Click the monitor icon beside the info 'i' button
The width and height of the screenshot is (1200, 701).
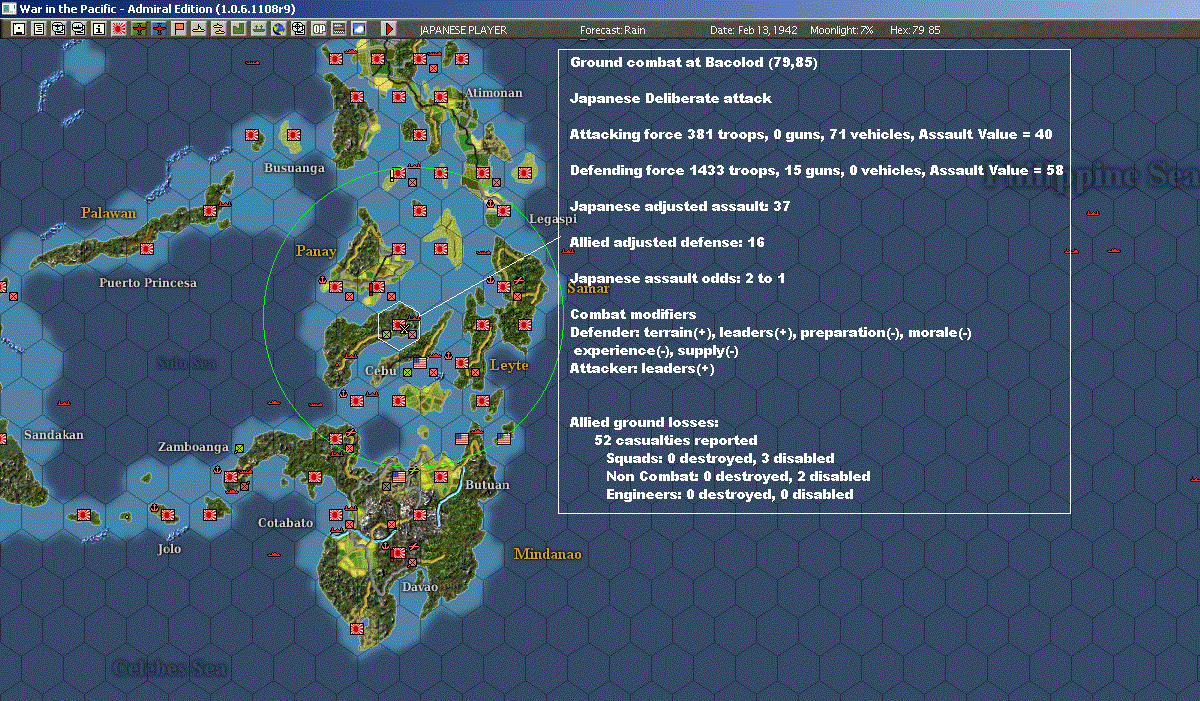pos(79,29)
